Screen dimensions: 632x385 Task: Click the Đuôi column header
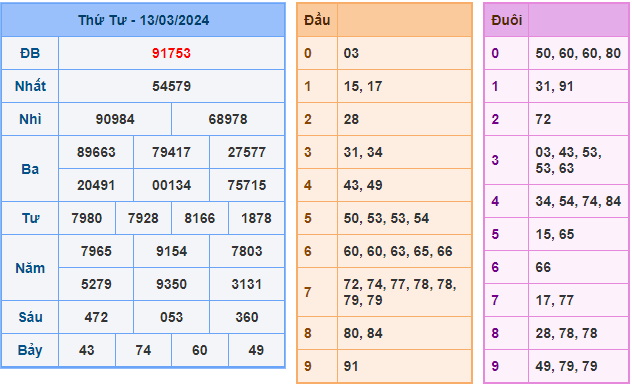(x=507, y=20)
